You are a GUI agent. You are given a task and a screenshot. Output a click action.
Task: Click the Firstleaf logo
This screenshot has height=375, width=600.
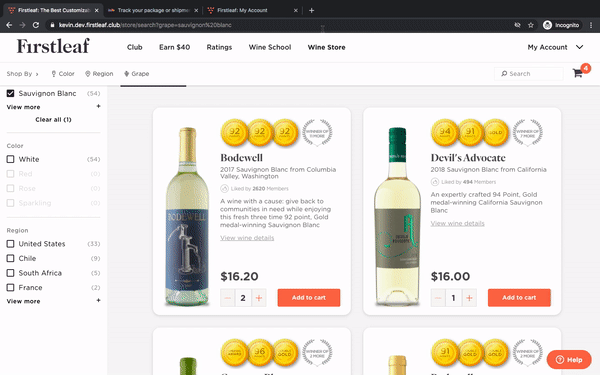(53, 46)
